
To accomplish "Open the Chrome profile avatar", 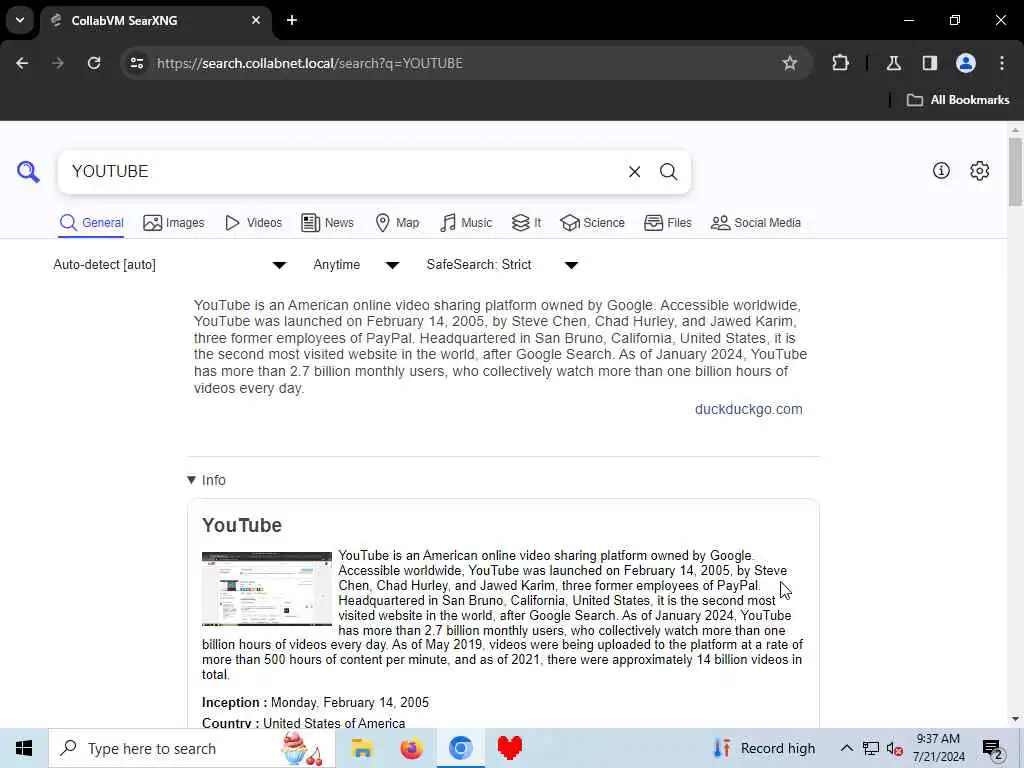I will click(965, 63).
